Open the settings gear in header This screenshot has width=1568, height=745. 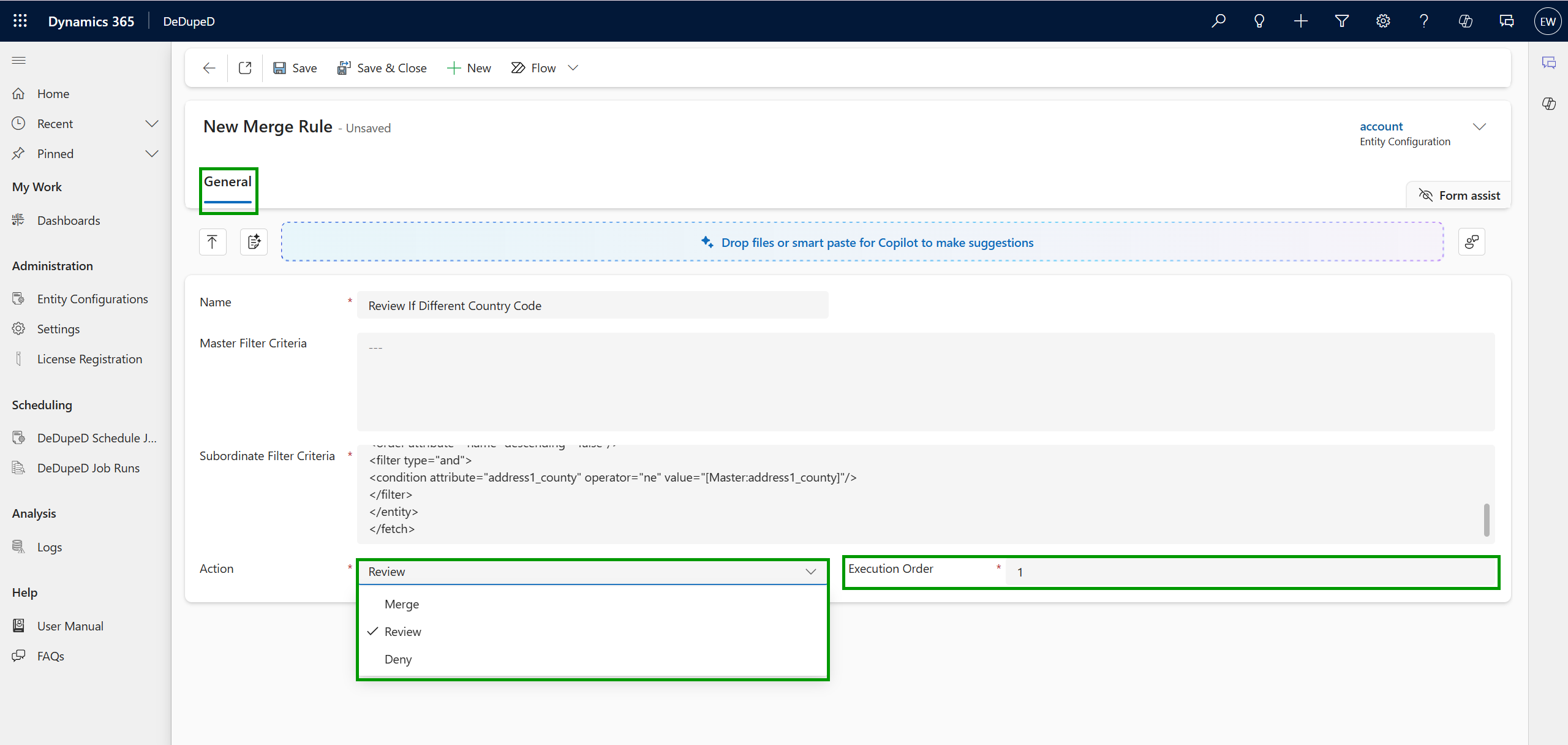(1382, 21)
